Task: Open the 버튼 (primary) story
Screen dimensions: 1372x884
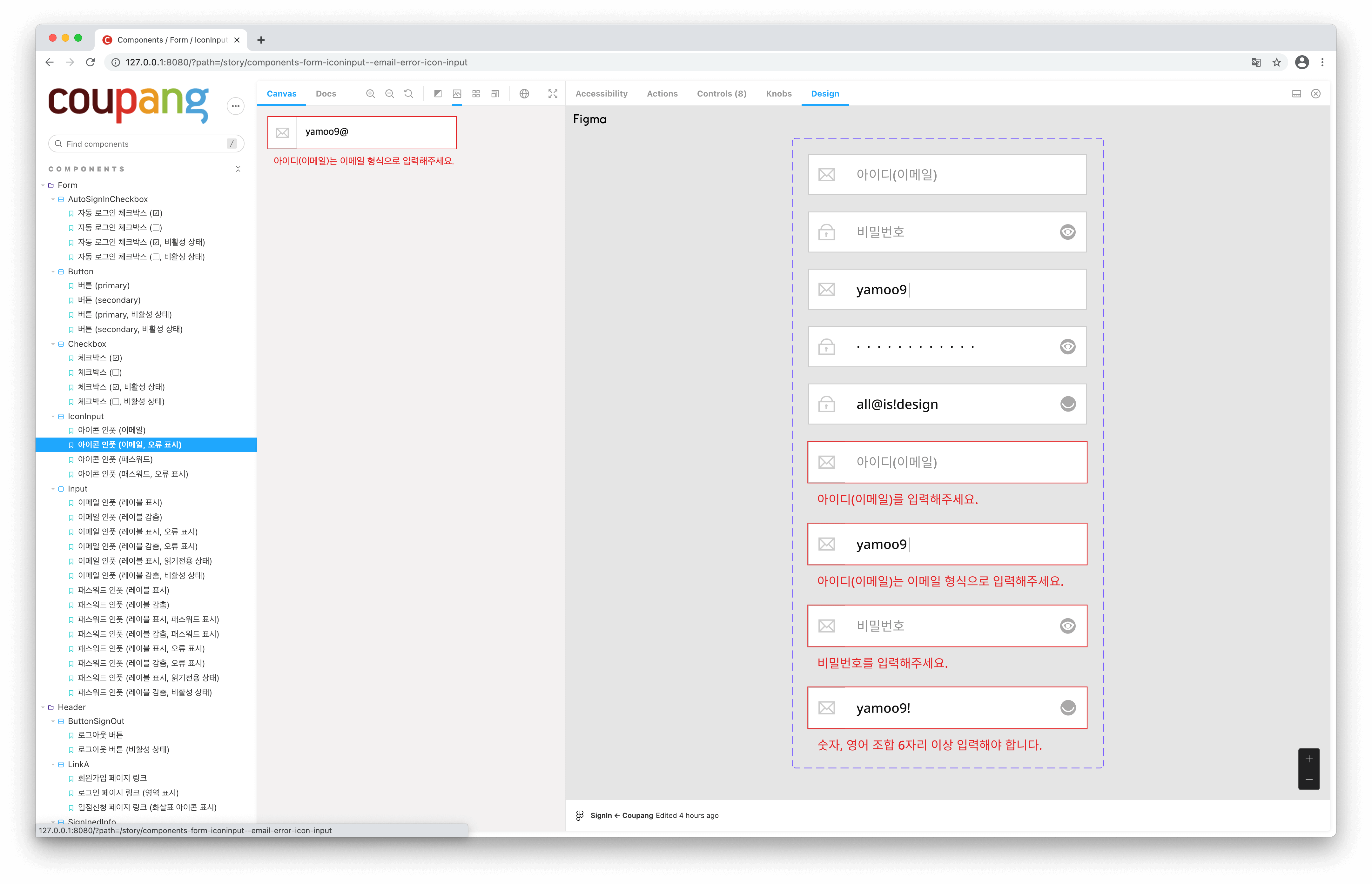Action: (x=103, y=285)
